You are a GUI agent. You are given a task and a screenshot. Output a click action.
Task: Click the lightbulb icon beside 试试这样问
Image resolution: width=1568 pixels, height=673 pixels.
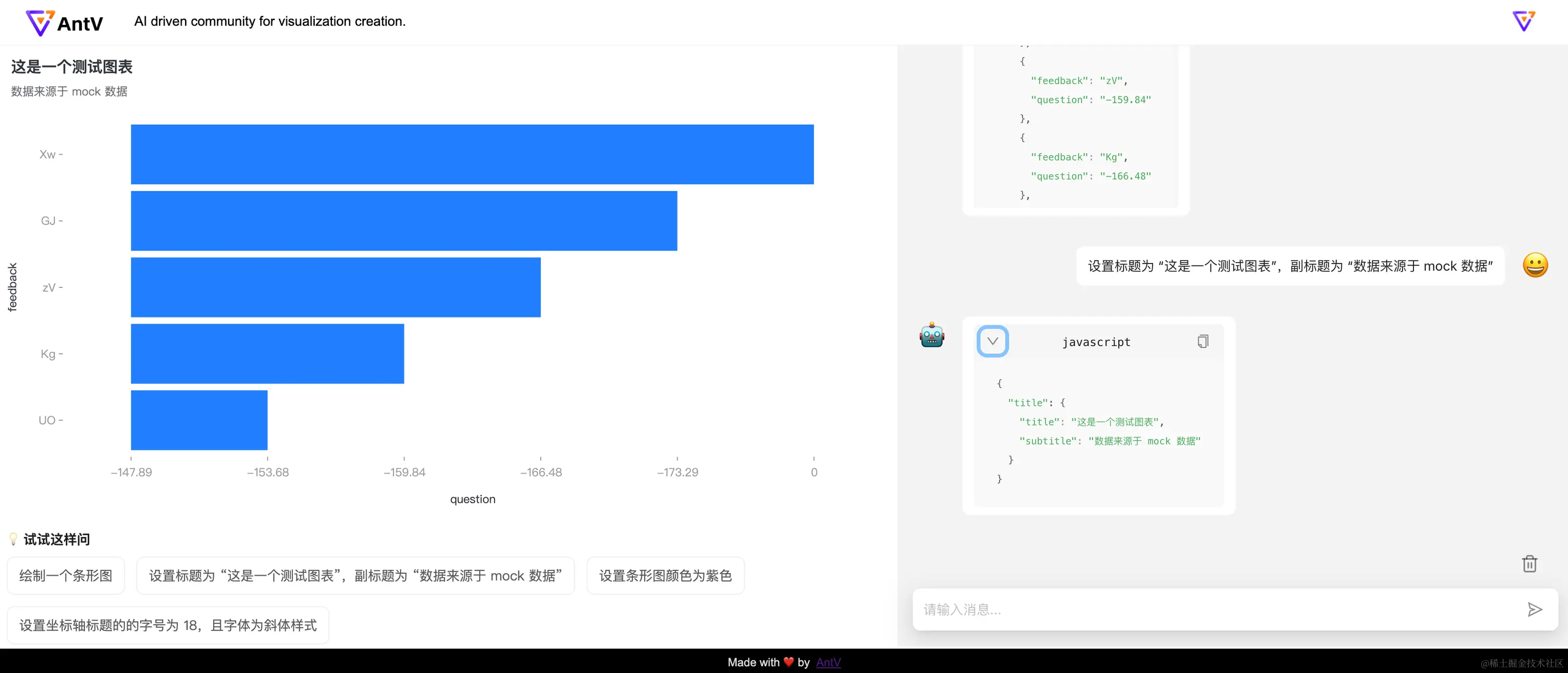13,539
